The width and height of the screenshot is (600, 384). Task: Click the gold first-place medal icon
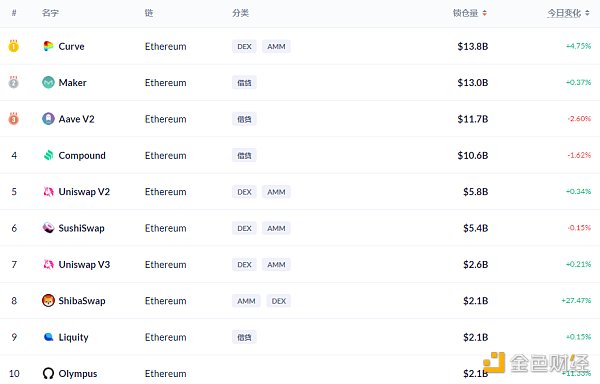click(x=14, y=46)
